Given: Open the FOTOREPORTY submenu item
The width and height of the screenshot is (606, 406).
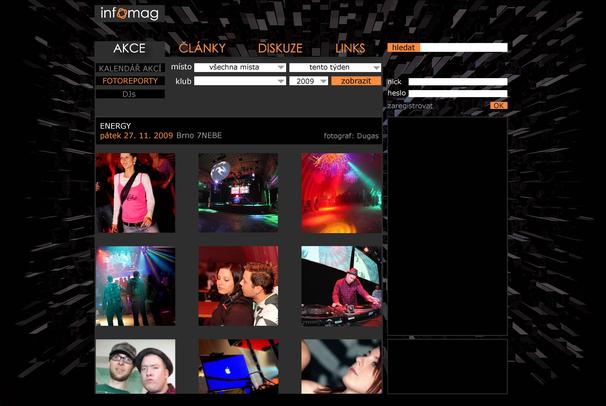Looking at the screenshot, I should (x=130, y=80).
